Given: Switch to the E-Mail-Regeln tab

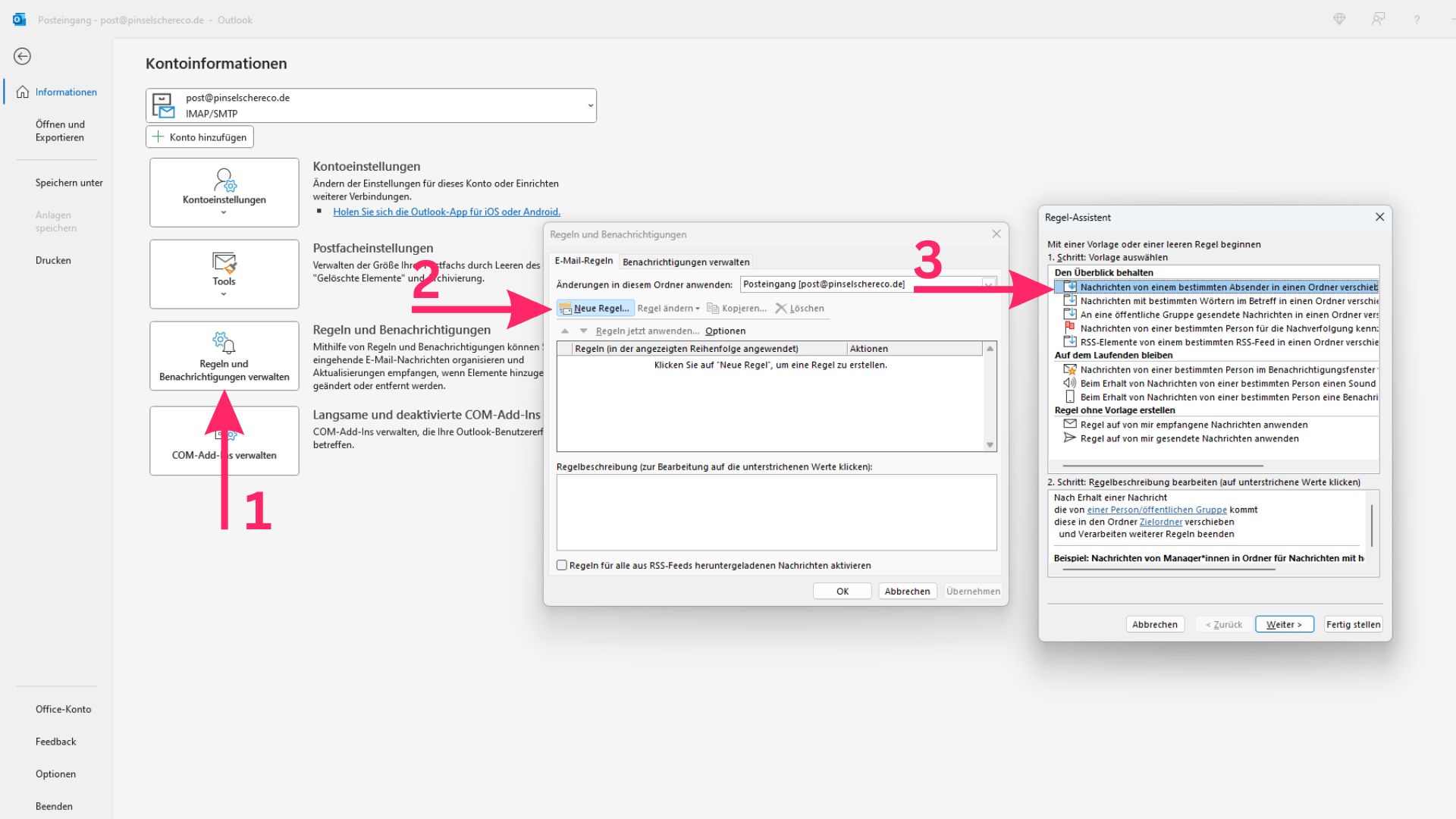Looking at the screenshot, I should tap(584, 261).
